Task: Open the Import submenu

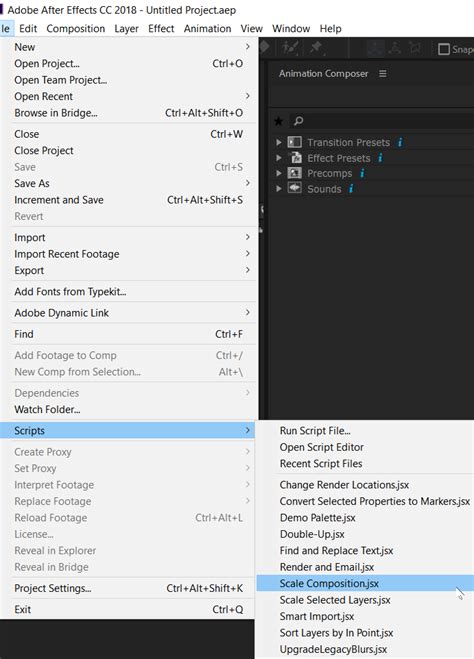Action: pos(128,237)
